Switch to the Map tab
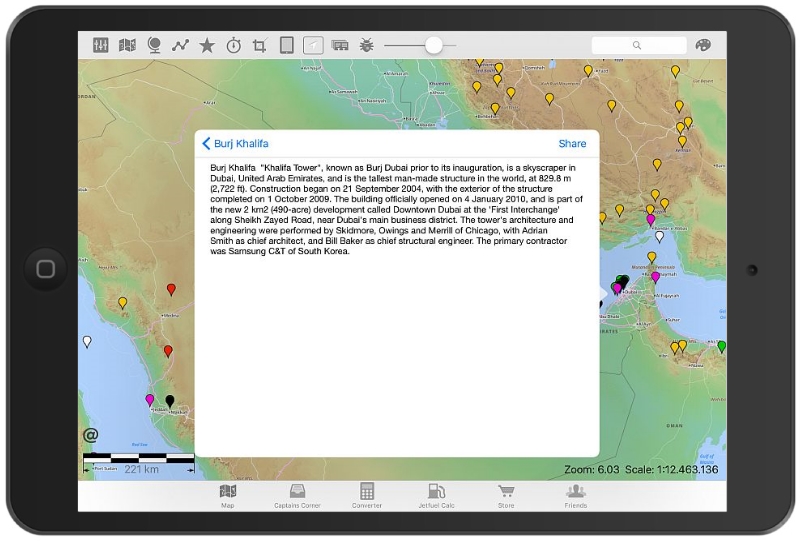Image resolution: width=800 pixels, height=541 pixels. pyautogui.click(x=228, y=496)
